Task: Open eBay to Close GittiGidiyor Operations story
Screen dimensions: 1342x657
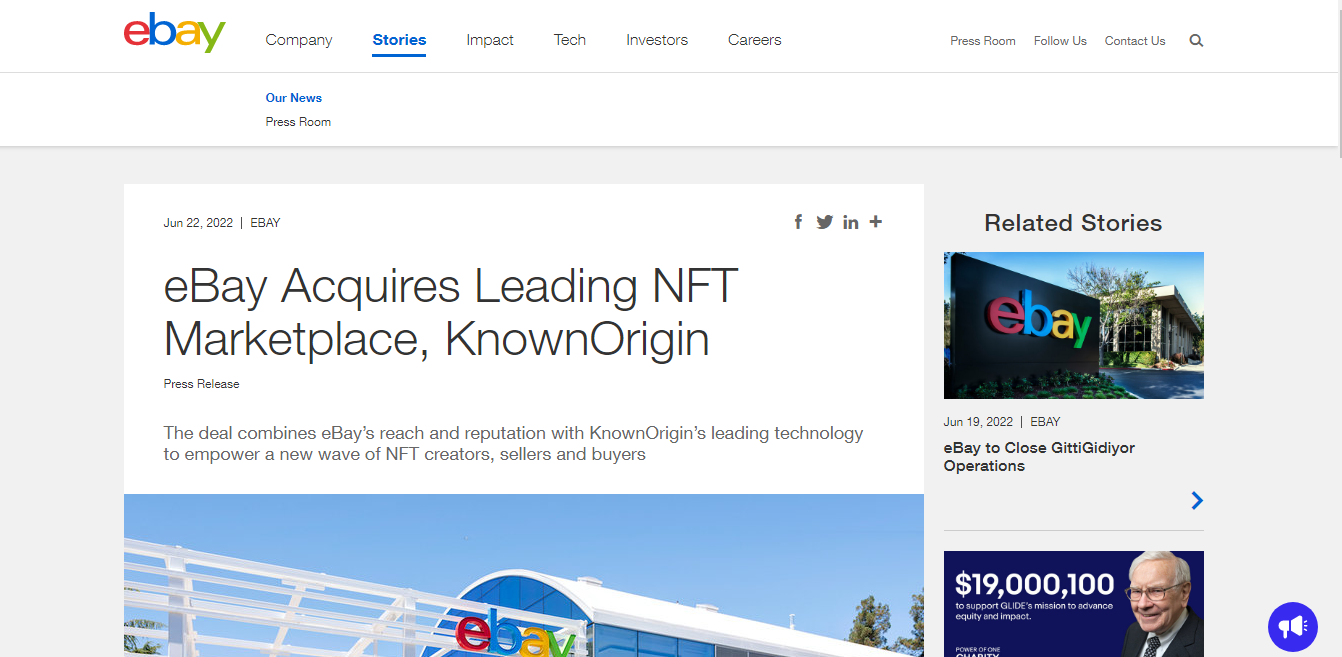Action: point(1039,457)
